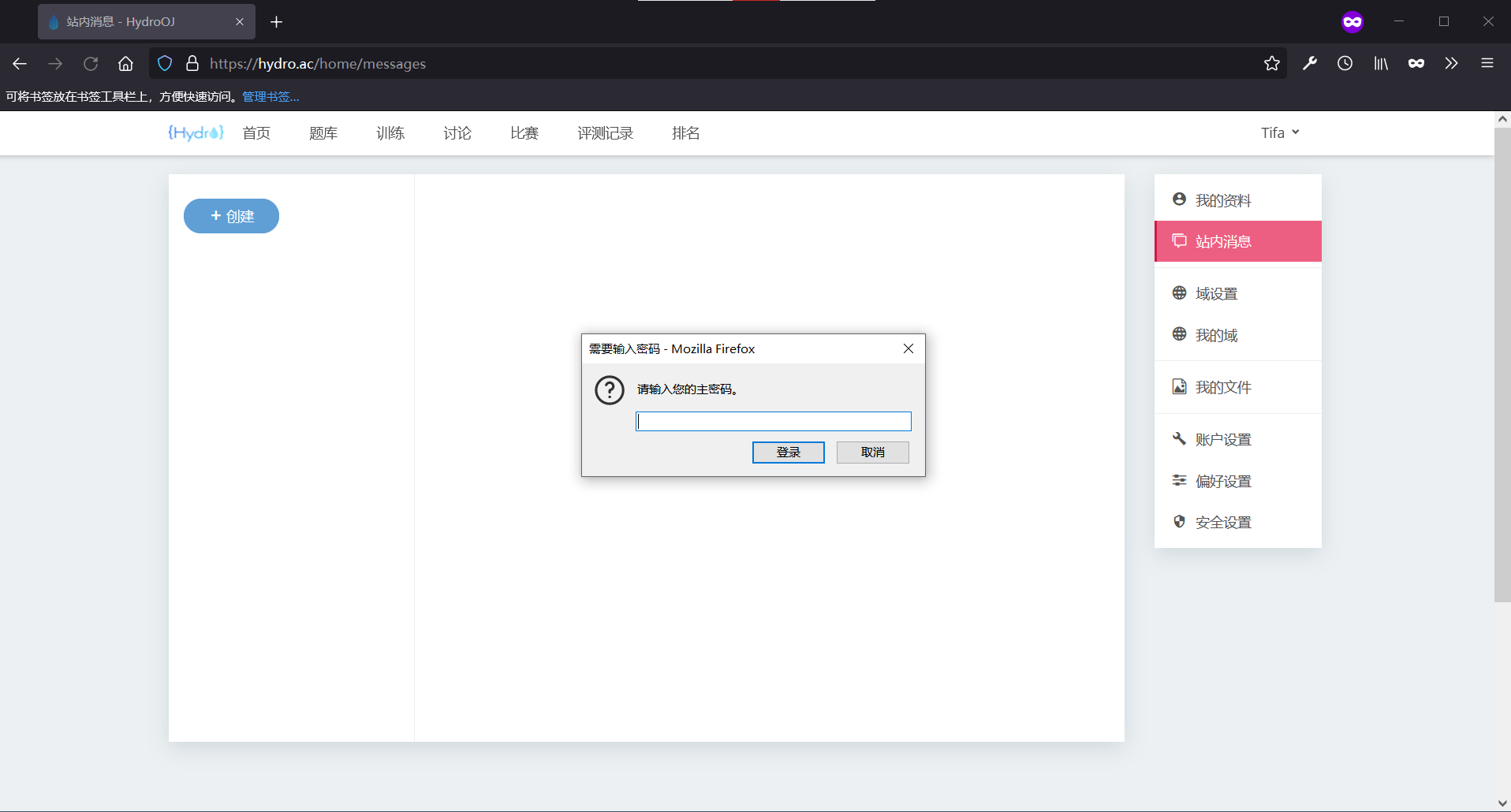Click the shield icon beside 安全设置

coord(1179,521)
